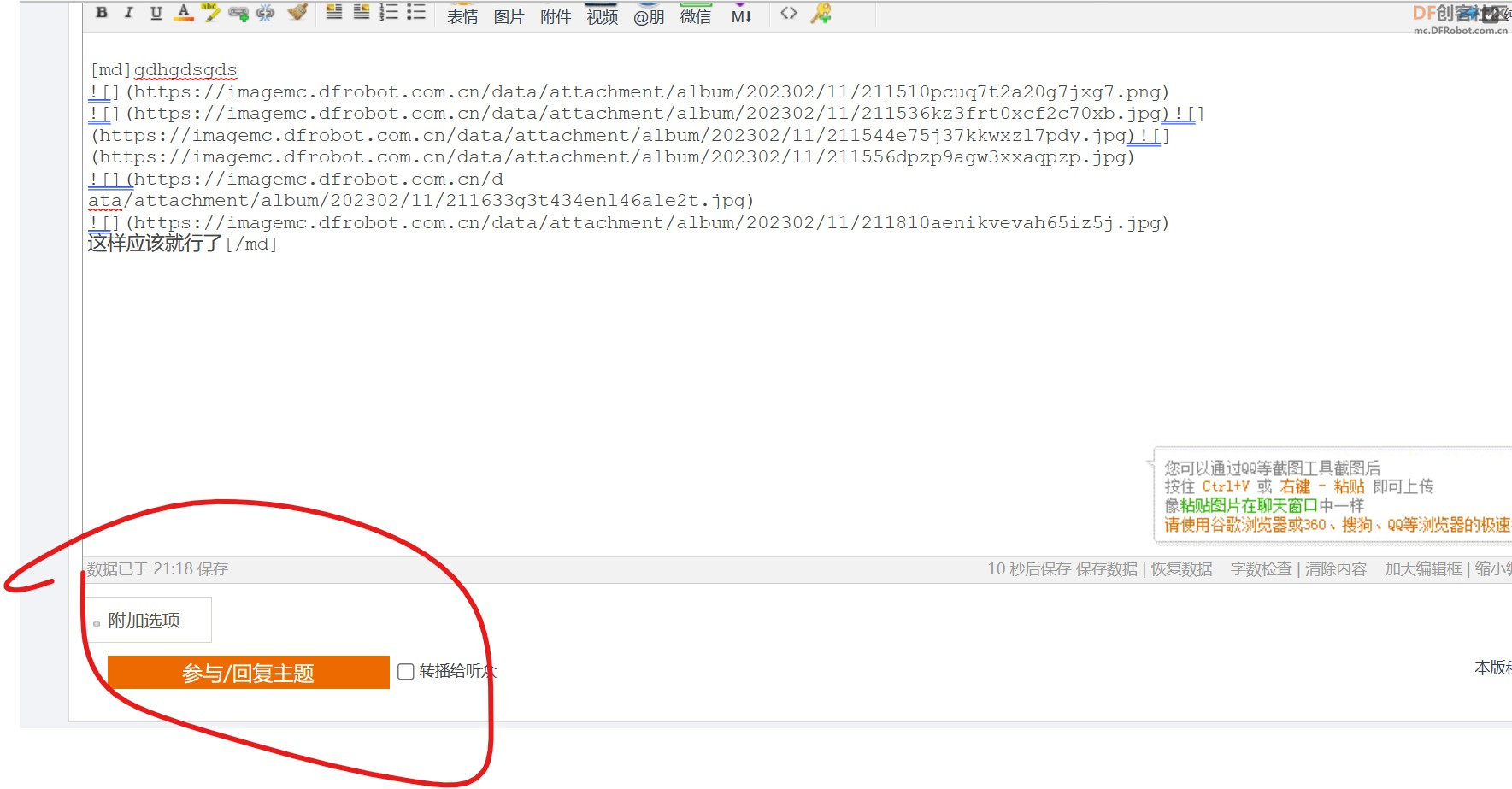Viewport: 1512px width, 789px height.
Task: Click the key-plus password icon
Action: (x=821, y=13)
